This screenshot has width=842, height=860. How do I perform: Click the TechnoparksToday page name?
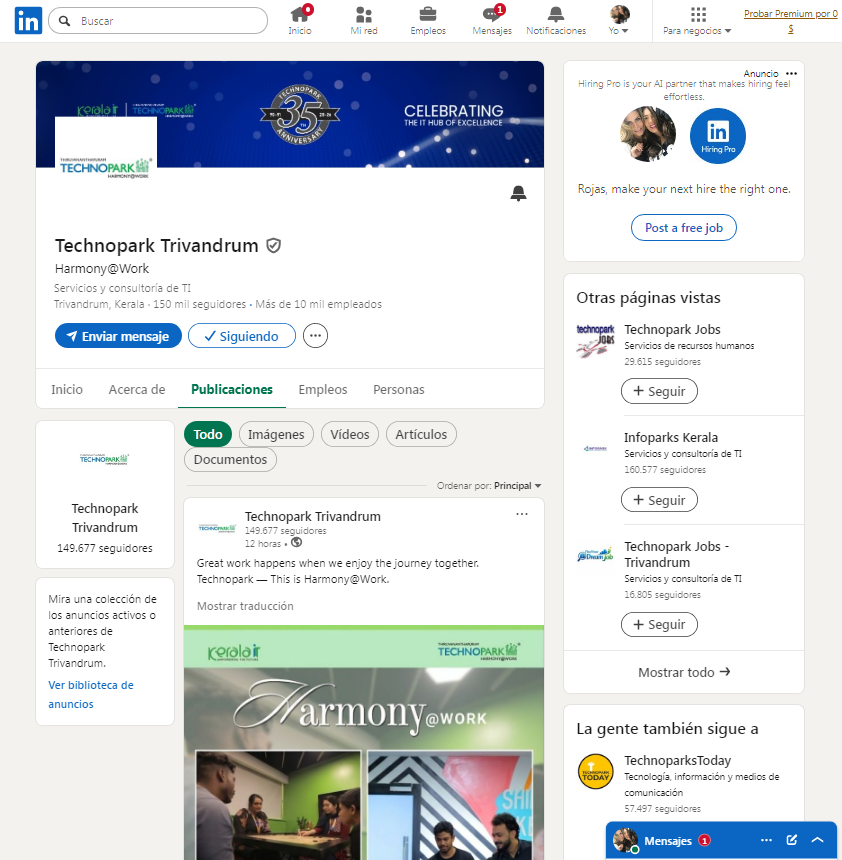[677, 760]
